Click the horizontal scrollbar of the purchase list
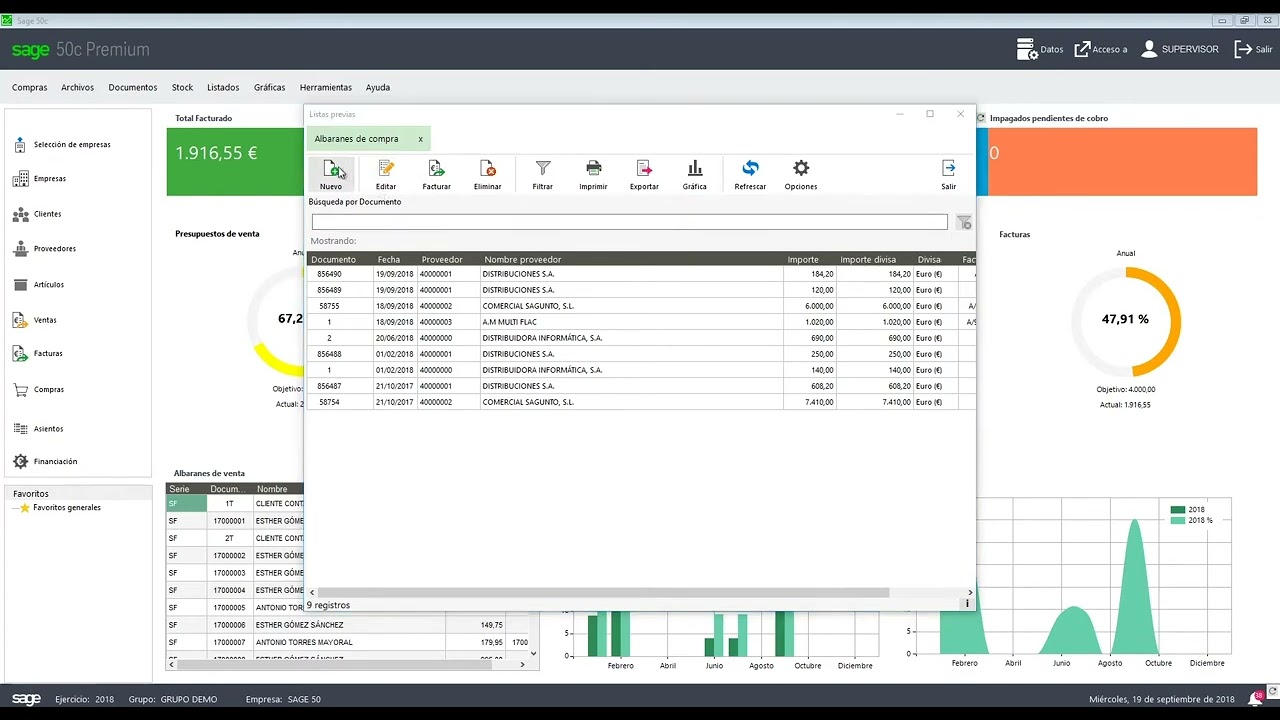 [x=603, y=593]
